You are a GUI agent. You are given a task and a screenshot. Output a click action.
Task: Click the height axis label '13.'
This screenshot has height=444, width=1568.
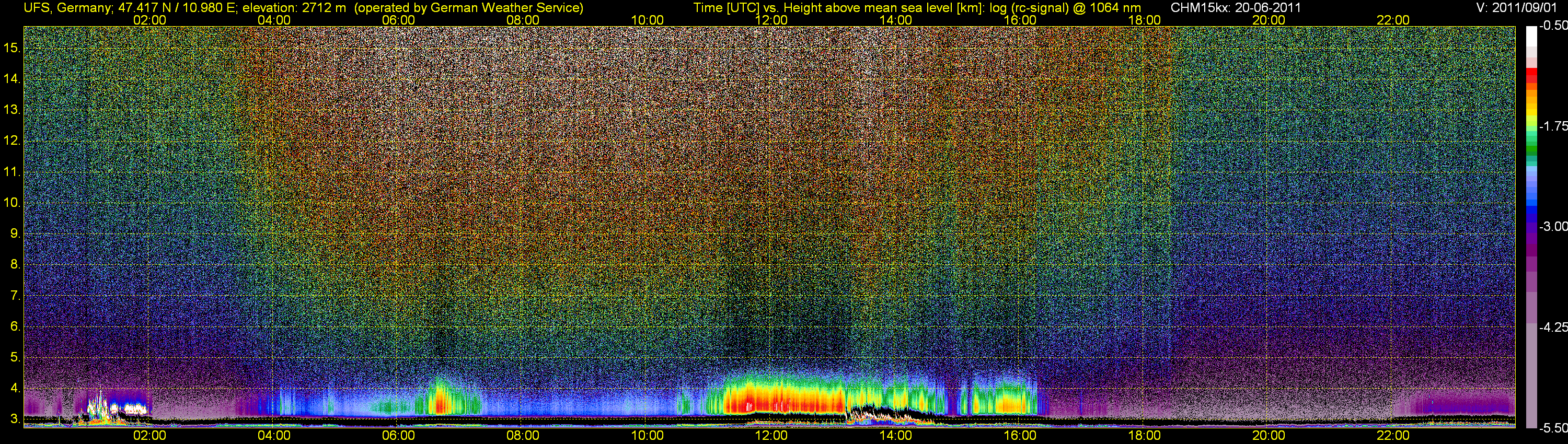pyautogui.click(x=12, y=110)
